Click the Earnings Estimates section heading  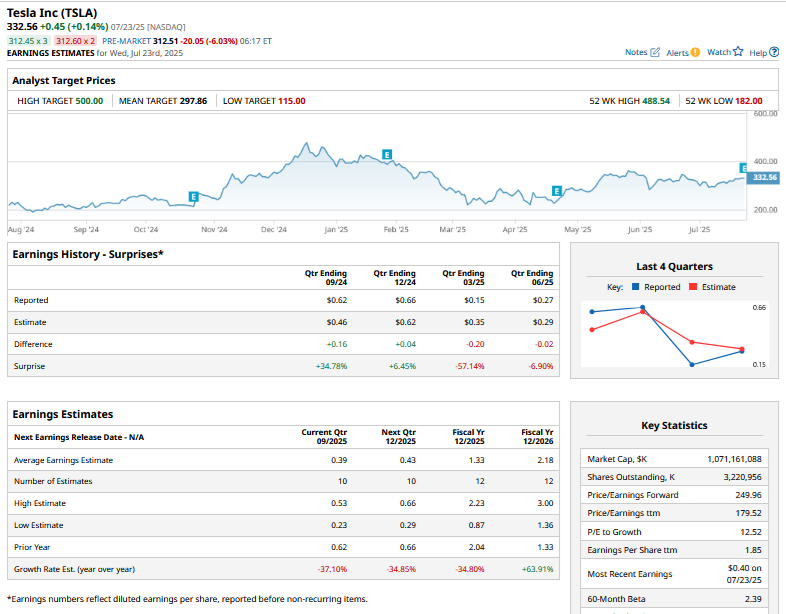(x=63, y=415)
